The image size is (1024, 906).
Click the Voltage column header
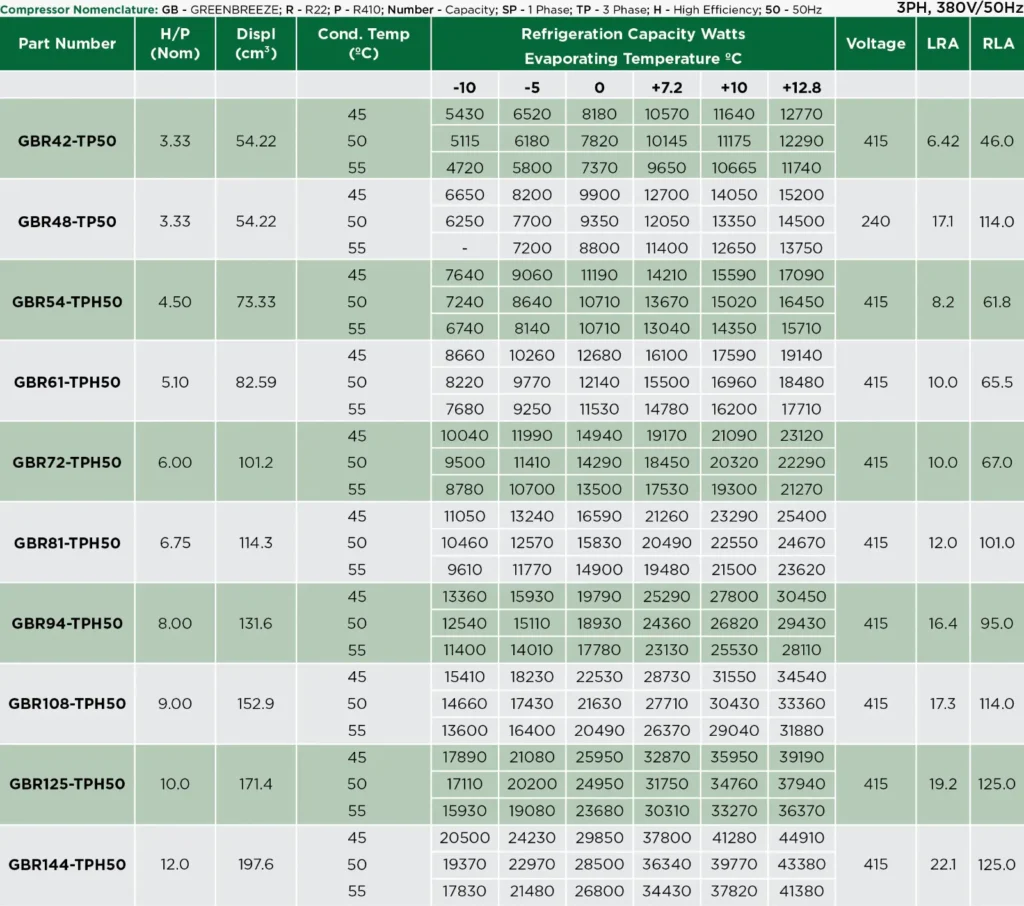click(876, 44)
